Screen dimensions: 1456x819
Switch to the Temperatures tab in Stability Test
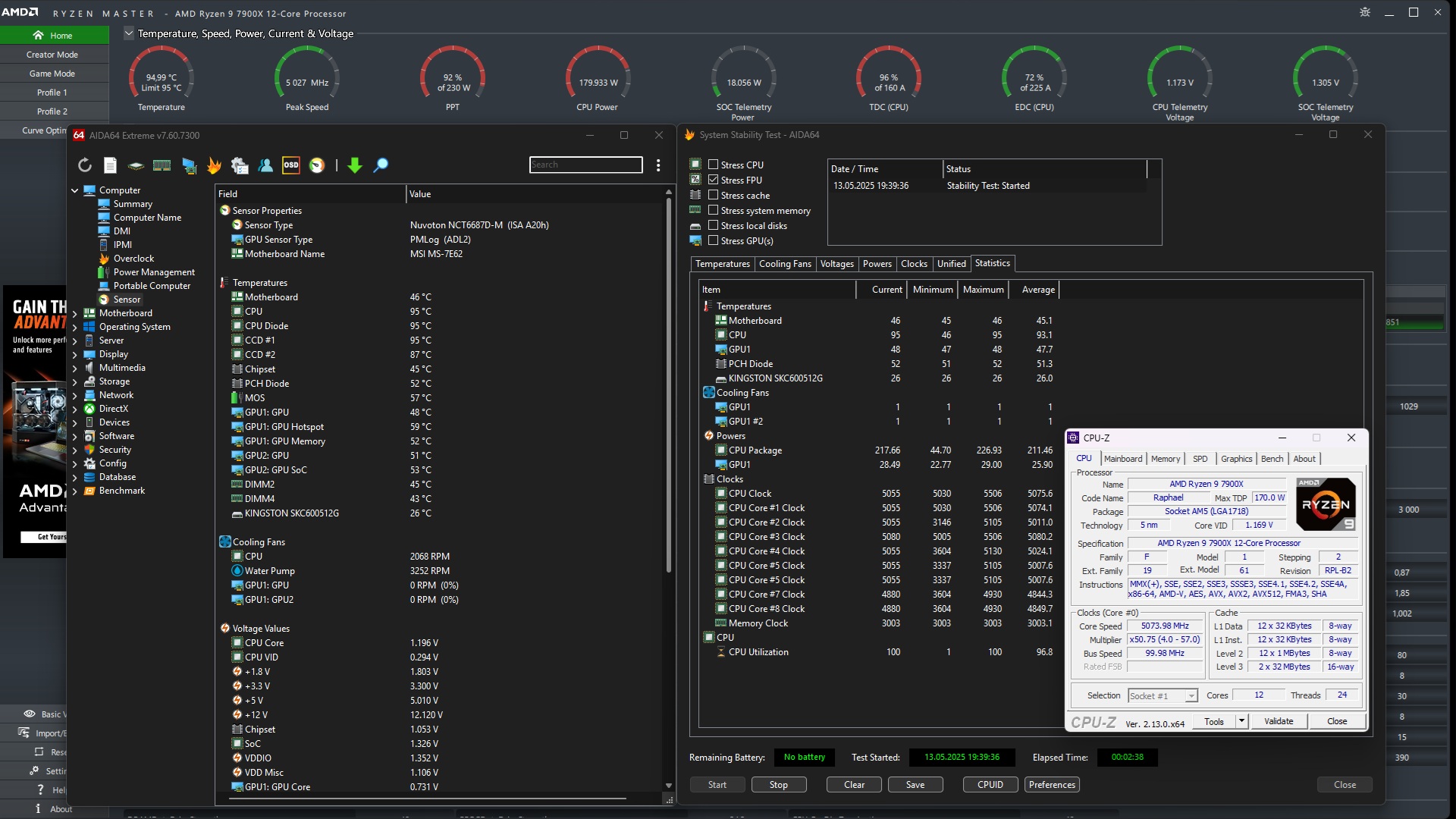[x=722, y=264]
